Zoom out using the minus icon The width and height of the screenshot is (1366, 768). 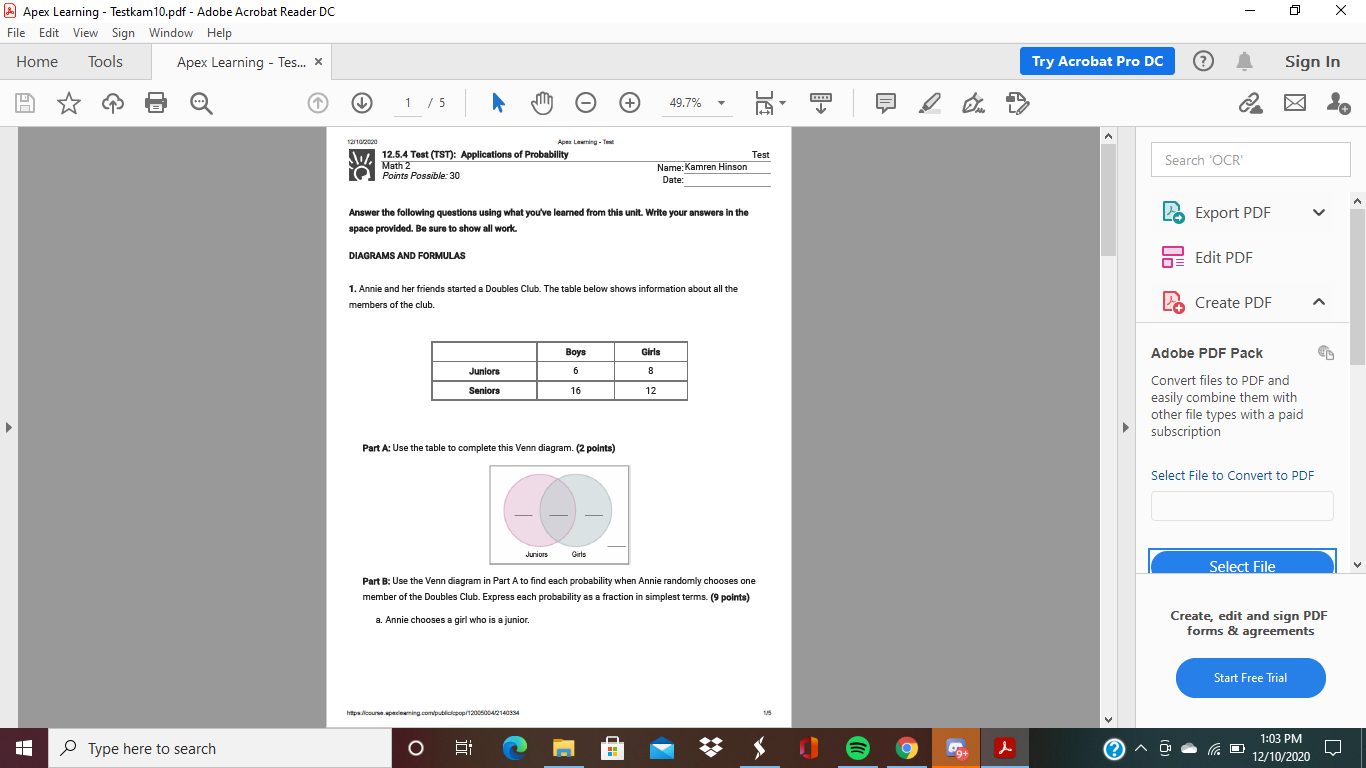click(585, 102)
